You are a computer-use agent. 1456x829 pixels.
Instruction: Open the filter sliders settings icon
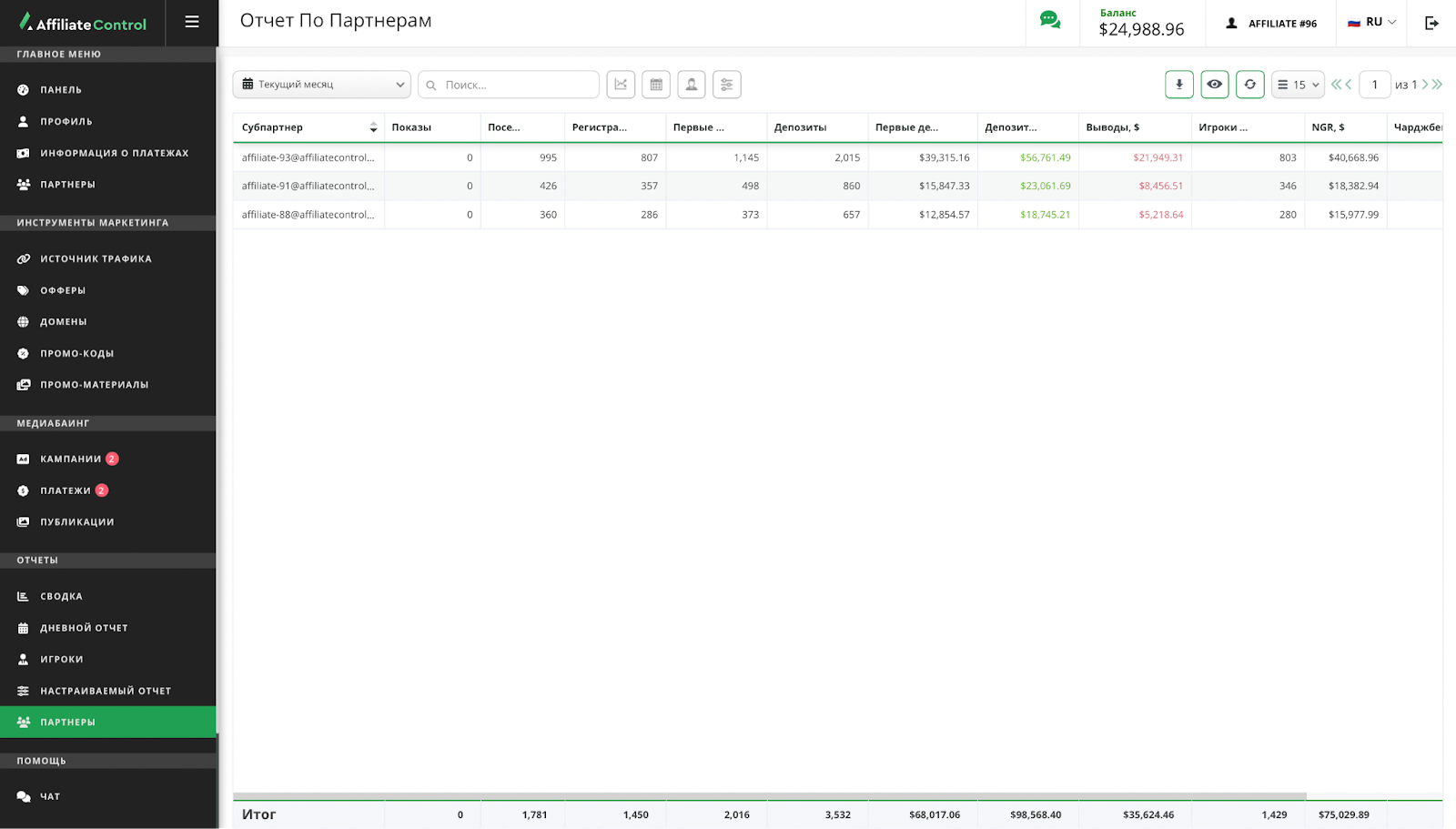pos(726,85)
